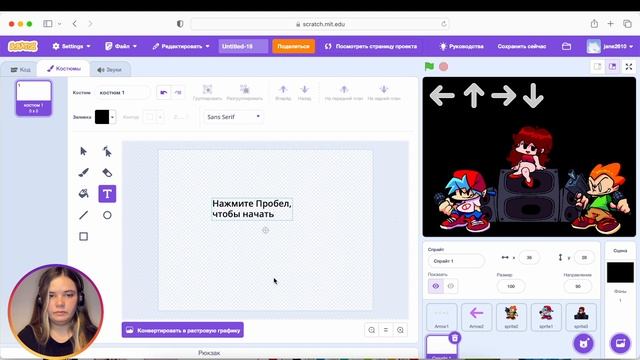Select the Arrow1 sprite thumbnail
Viewport: 640px width, 360px height.
click(x=442, y=317)
